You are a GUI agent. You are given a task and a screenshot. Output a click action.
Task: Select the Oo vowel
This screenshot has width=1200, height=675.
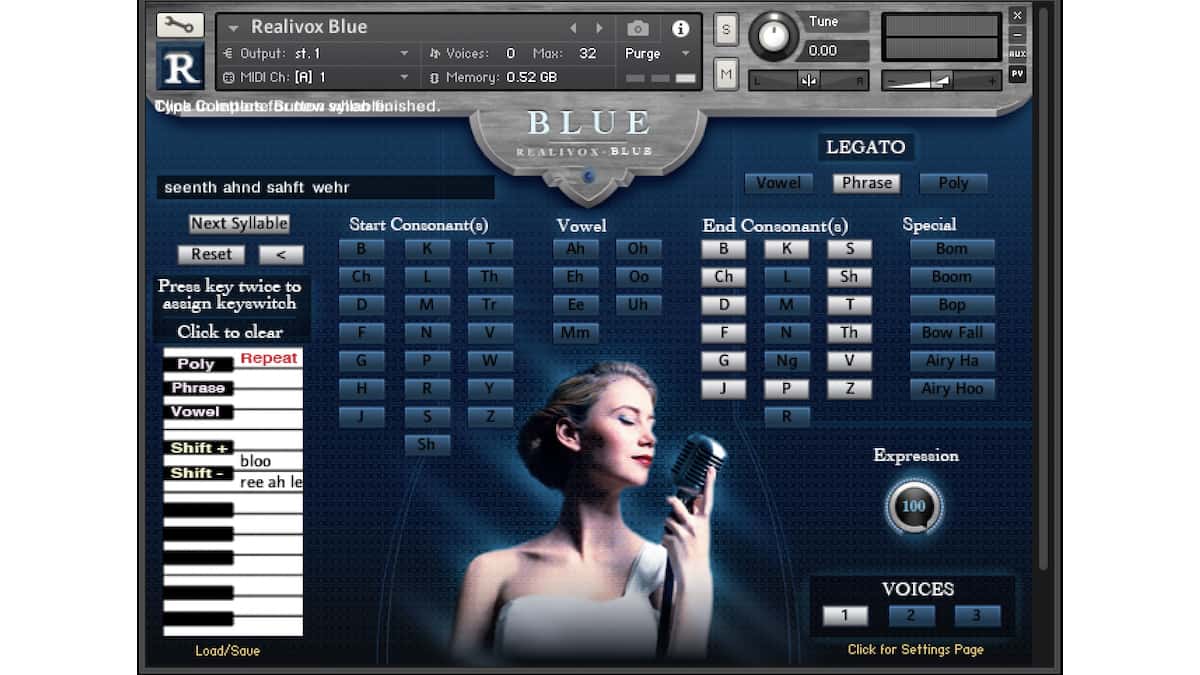pos(638,277)
